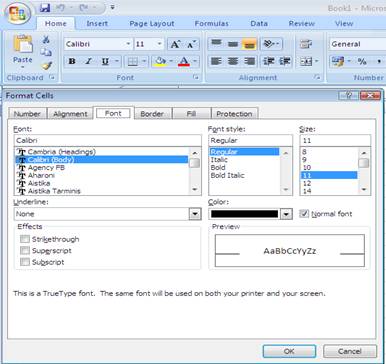Dismiss the dialog with Cancel
Screen dimensions: 386x364
[350, 351]
